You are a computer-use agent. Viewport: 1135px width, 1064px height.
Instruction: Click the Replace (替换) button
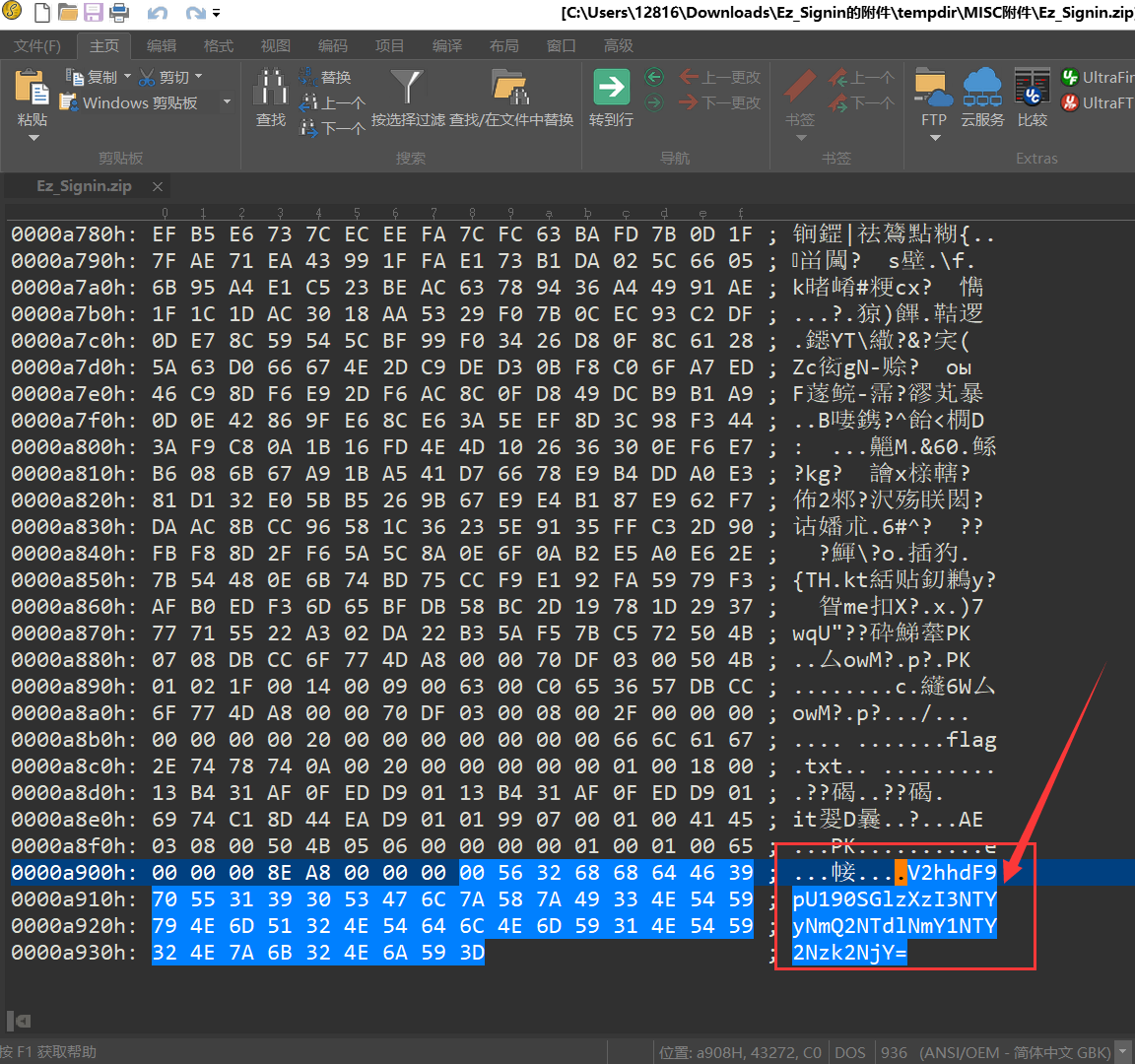pos(325,77)
